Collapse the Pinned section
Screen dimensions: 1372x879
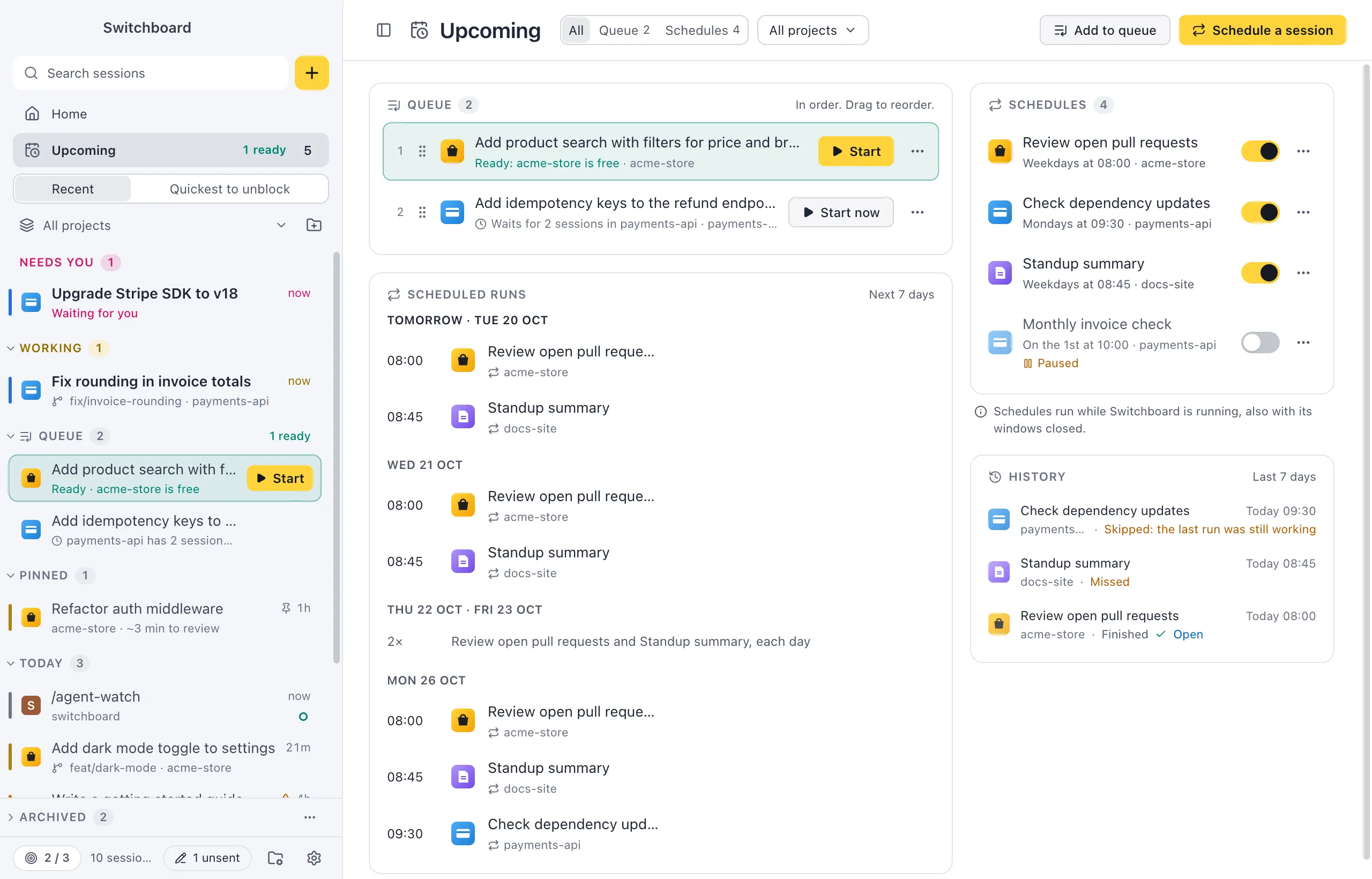click(10, 575)
